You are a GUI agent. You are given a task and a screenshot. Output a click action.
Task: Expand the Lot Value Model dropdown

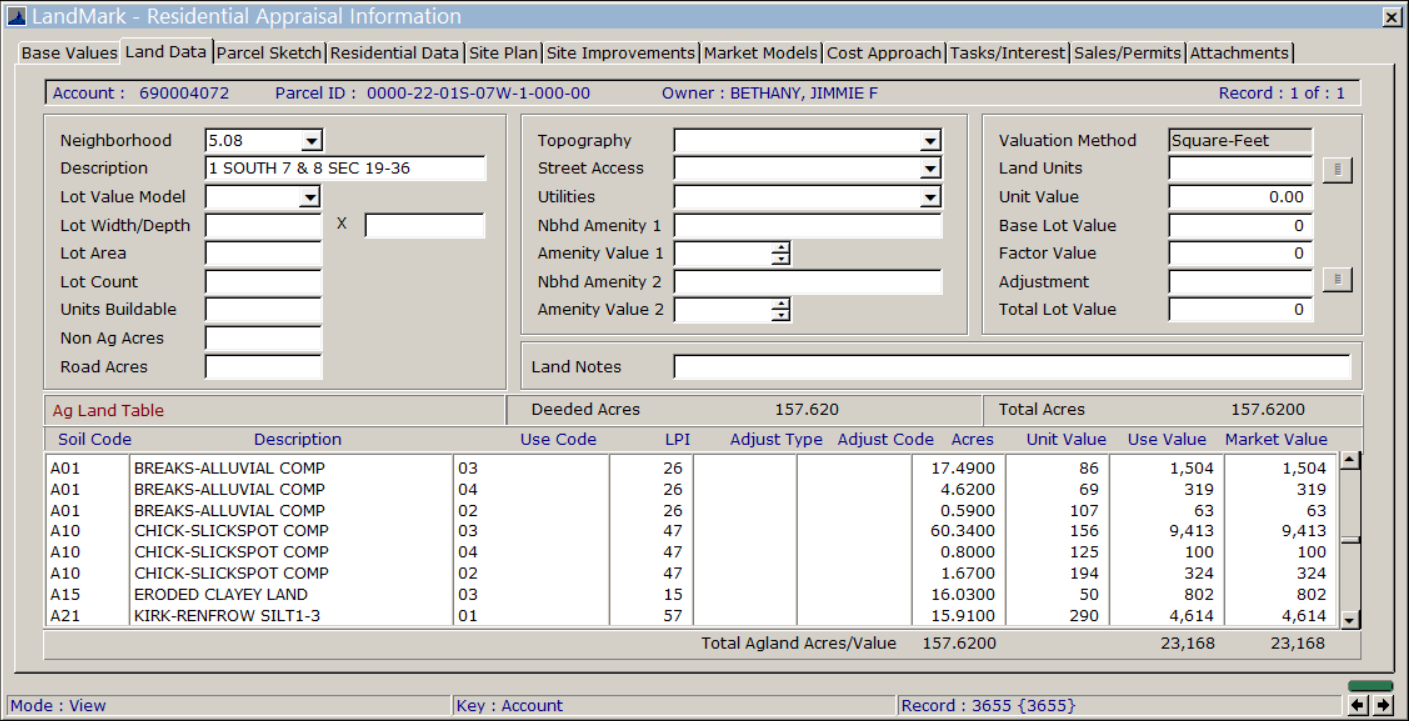pos(310,198)
